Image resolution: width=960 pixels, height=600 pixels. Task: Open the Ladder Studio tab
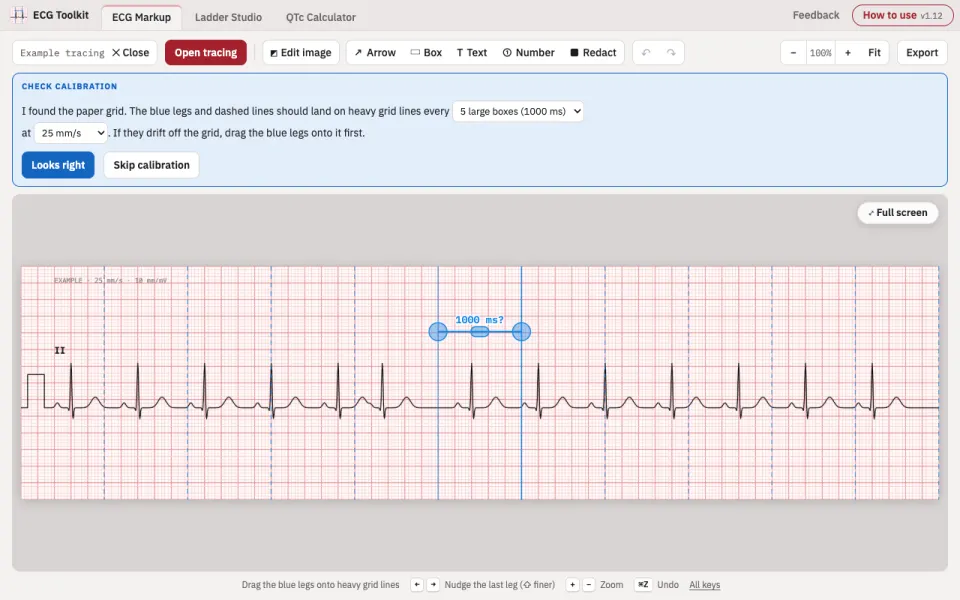[228, 17]
